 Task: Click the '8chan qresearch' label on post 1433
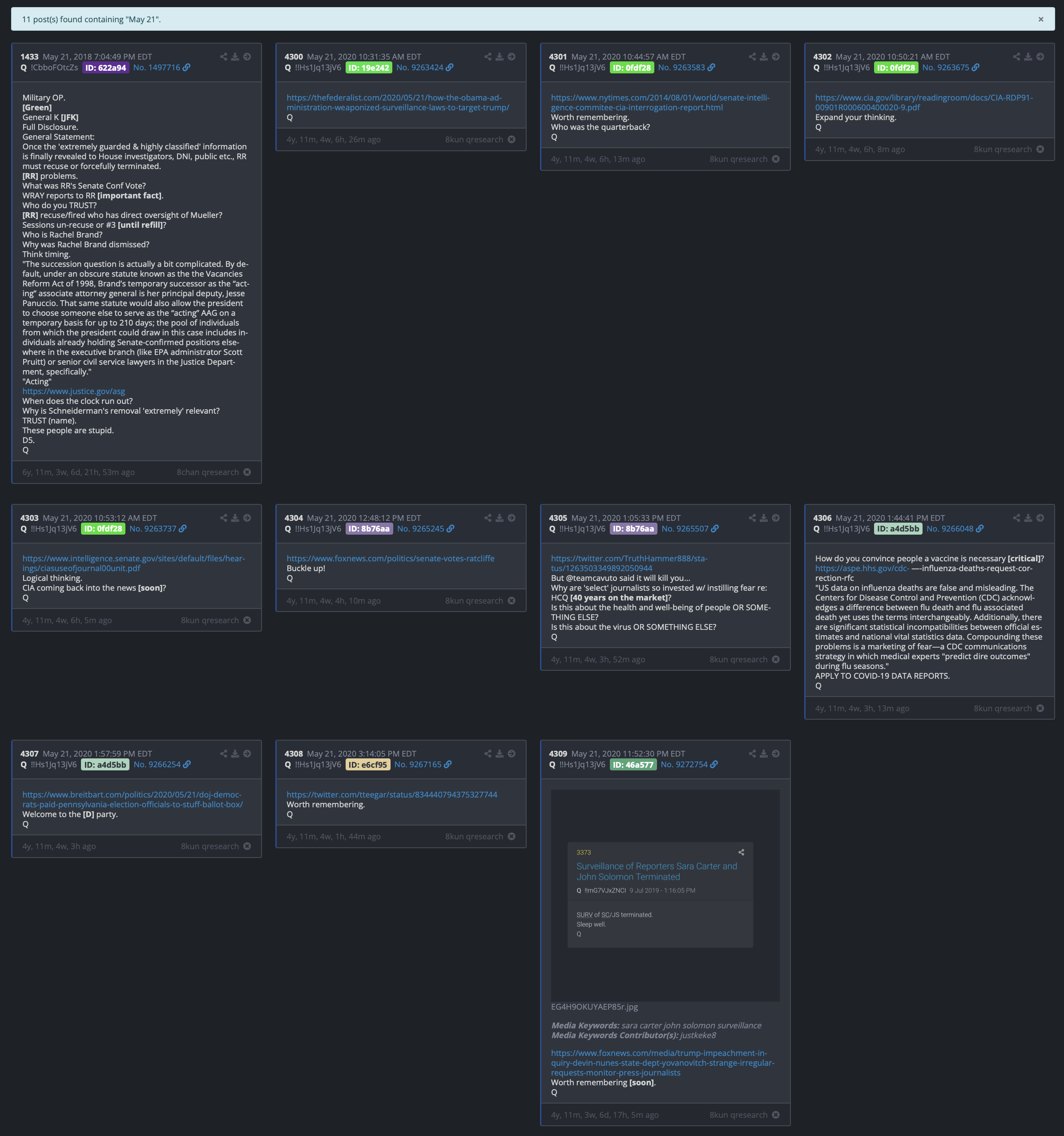pos(208,472)
